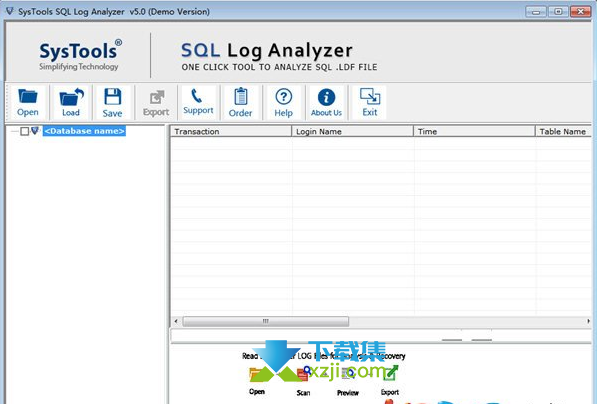Click the SysTools shield icon in tree
The image size is (597, 404).
pyautogui.click(x=35, y=131)
